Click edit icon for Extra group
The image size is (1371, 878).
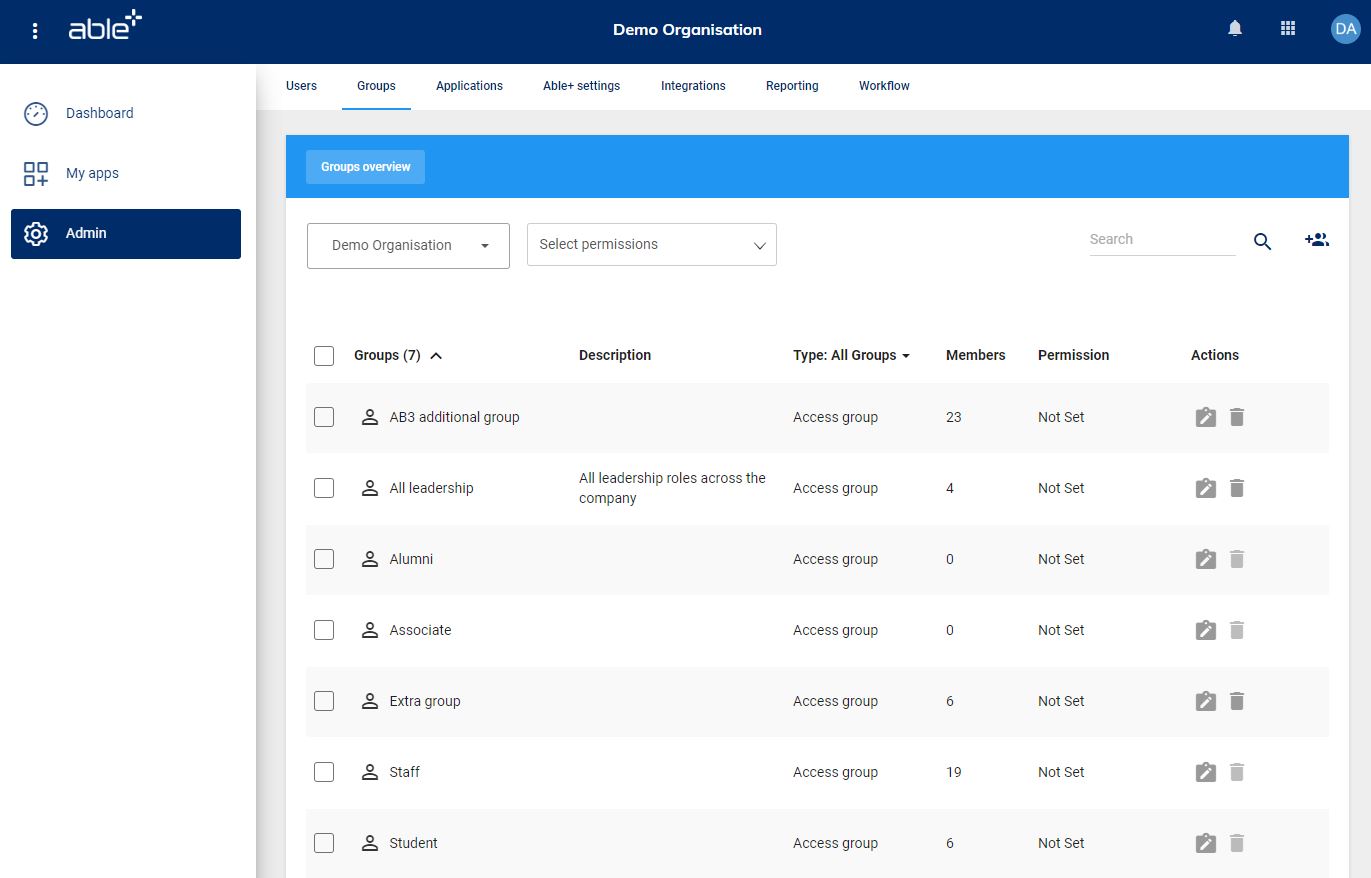pyautogui.click(x=1206, y=701)
